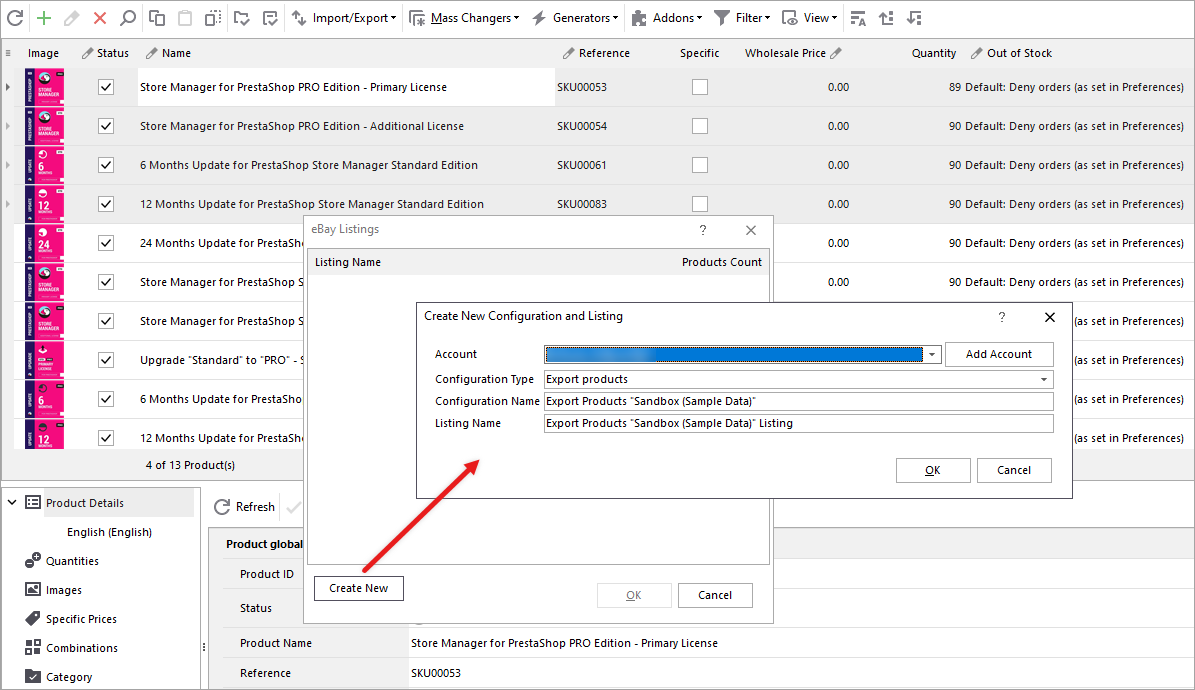Click the green Add product plus icon
The image size is (1195, 690).
(44, 18)
